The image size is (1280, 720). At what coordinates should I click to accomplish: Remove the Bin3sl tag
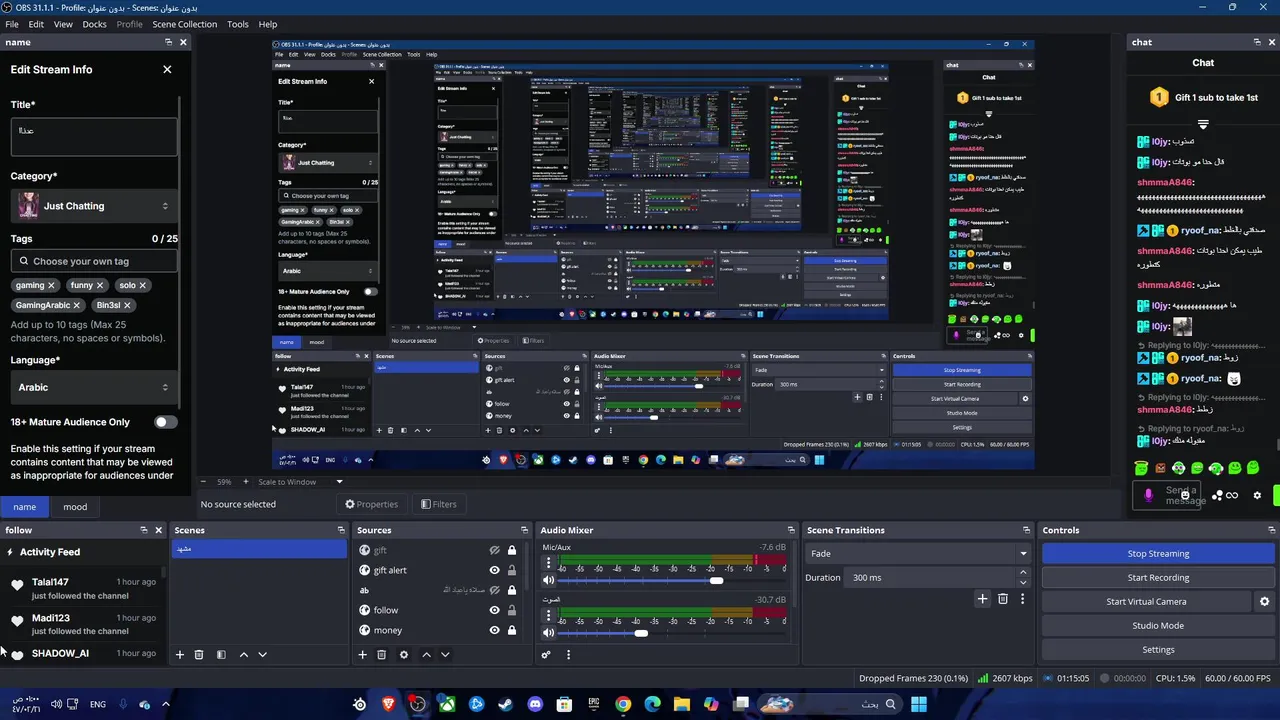[x=127, y=305]
